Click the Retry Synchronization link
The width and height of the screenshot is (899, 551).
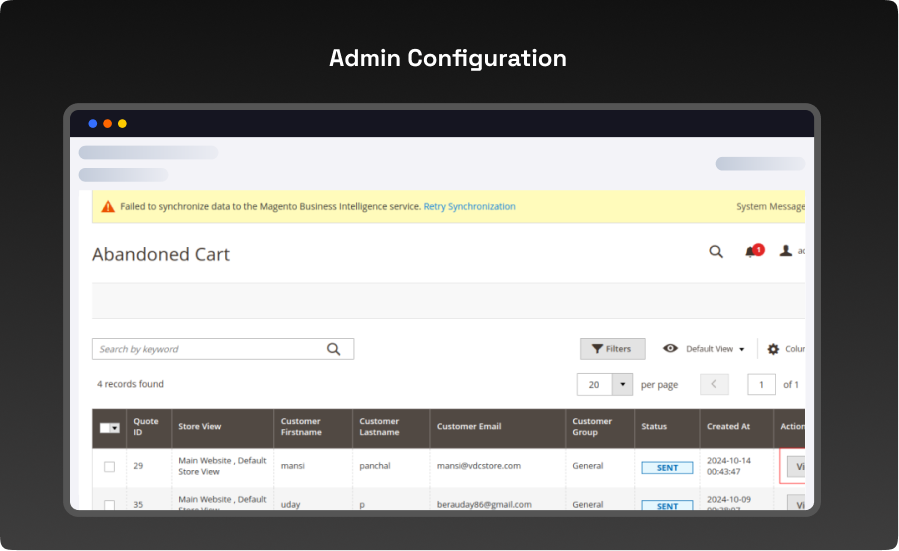[x=469, y=207]
